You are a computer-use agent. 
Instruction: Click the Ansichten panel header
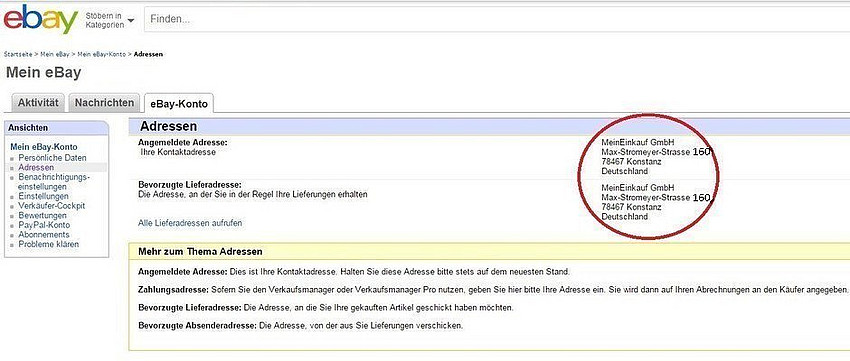click(56, 127)
